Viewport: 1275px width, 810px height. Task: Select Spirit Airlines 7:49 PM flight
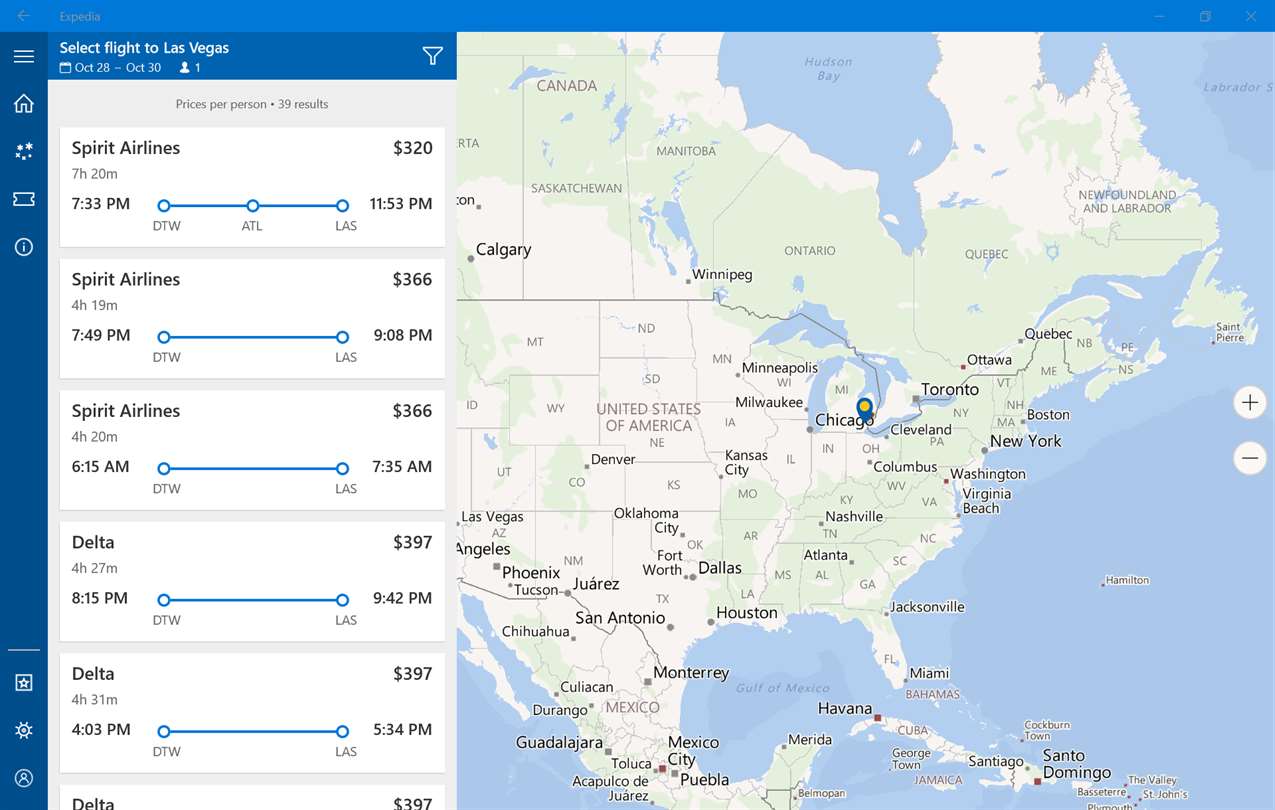pyautogui.click(x=252, y=318)
